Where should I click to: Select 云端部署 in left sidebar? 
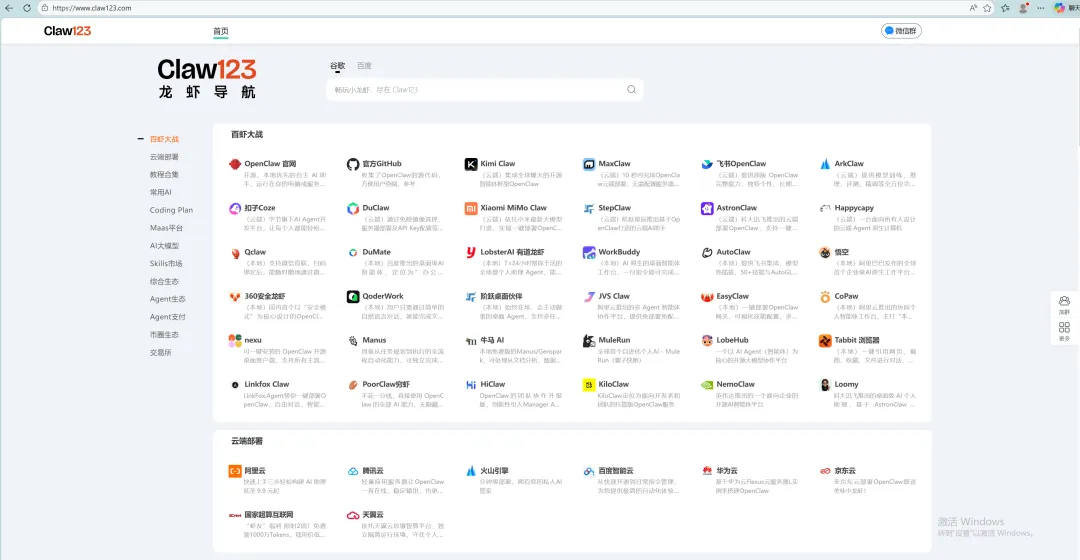(164, 157)
